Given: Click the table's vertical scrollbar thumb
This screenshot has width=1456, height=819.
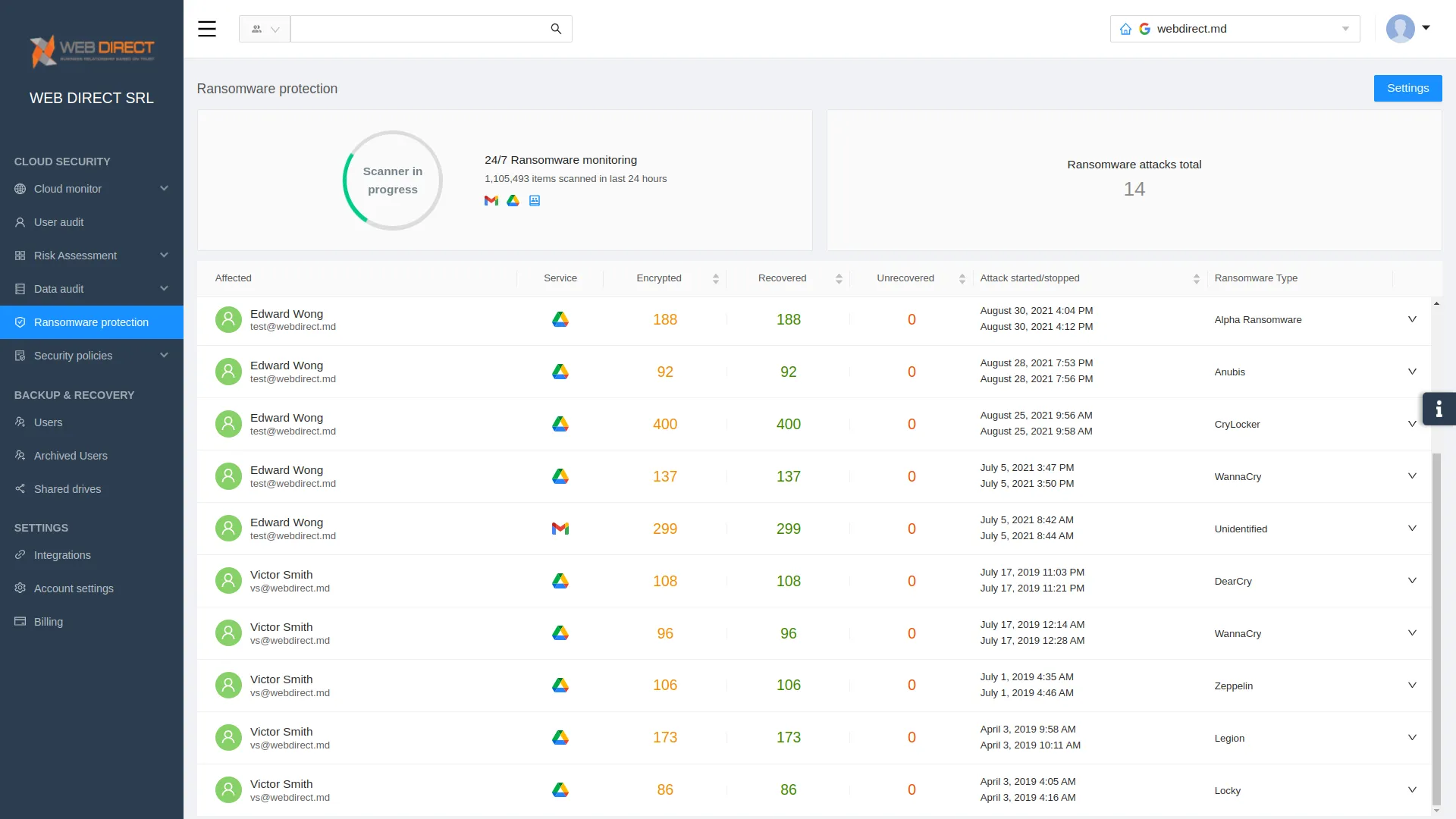Looking at the screenshot, I should 1436,629.
